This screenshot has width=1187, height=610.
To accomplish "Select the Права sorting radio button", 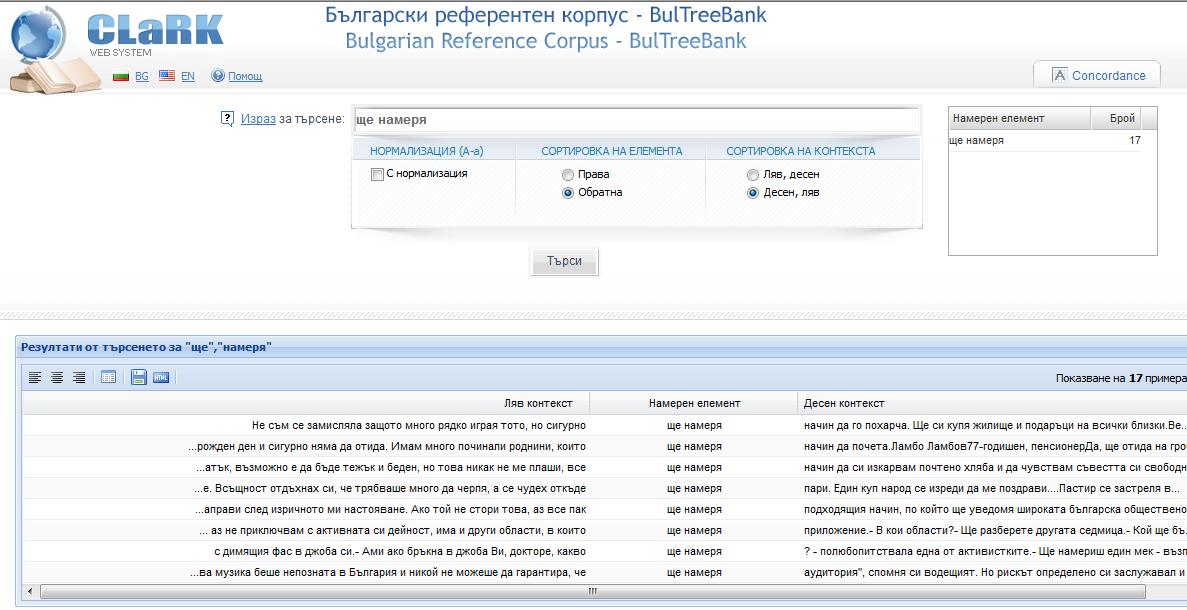I will point(568,175).
